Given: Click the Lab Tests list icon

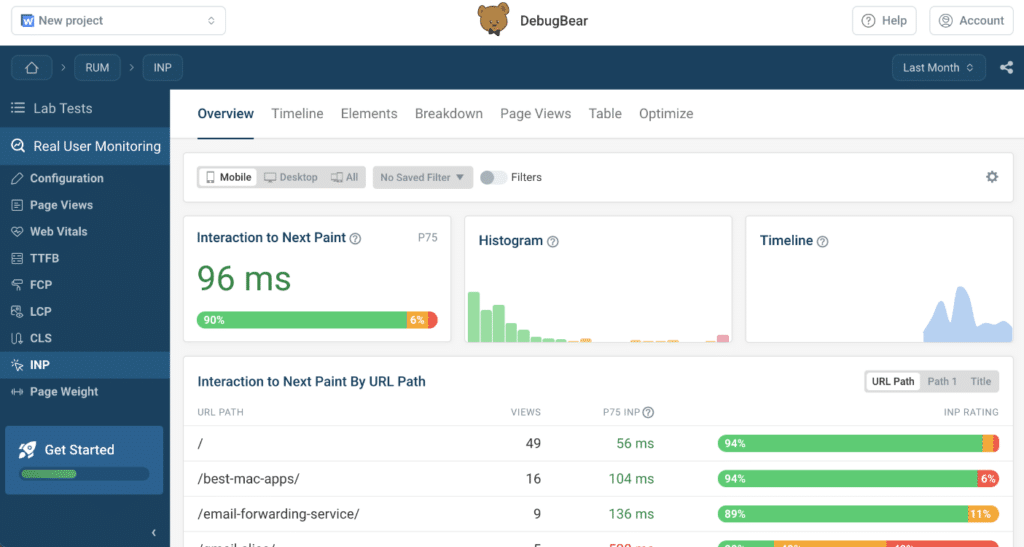Looking at the screenshot, I should pyautogui.click(x=18, y=108).
